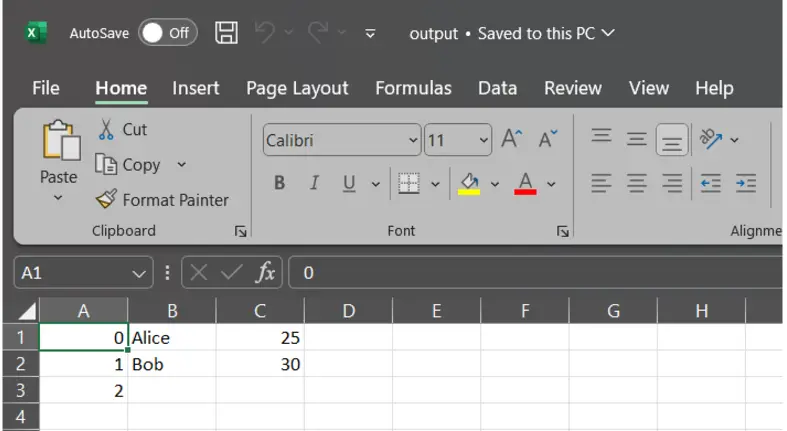The height and width of the screenshot is (431, 787).
Task: Open the Undo history dropdown arrow
Action: tap(289, 33)
